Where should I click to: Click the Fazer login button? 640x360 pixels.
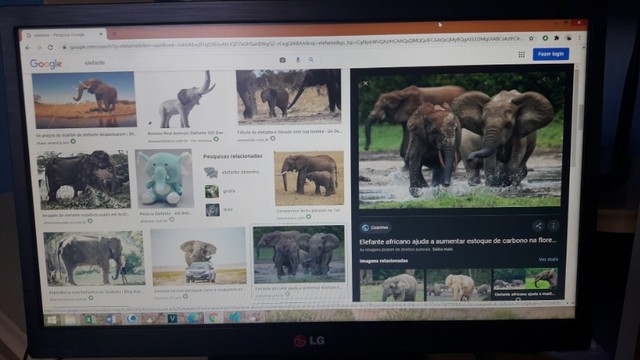point(551,54)
